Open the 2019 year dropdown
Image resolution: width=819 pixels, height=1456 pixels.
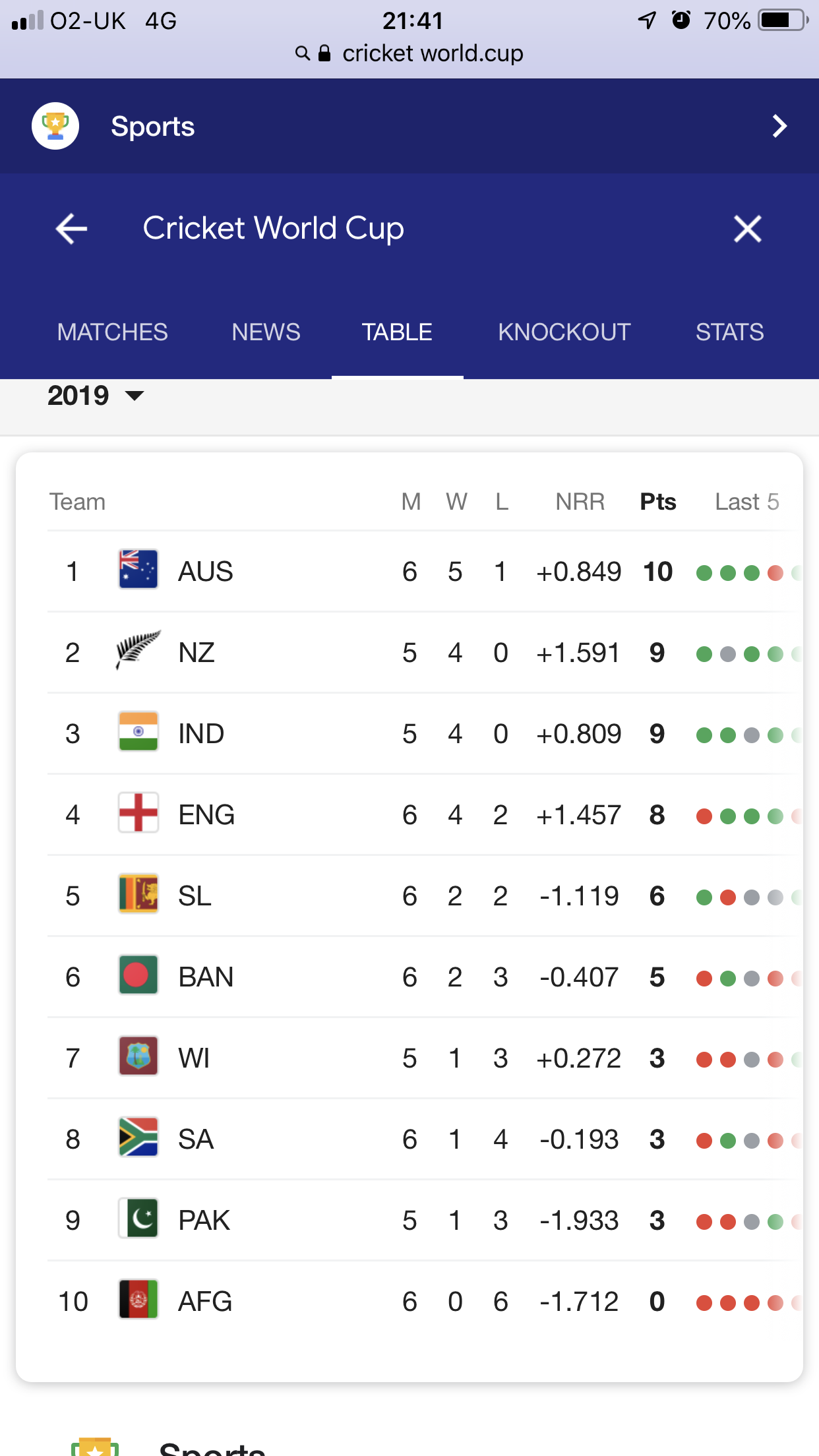click(x=96, y=396)
